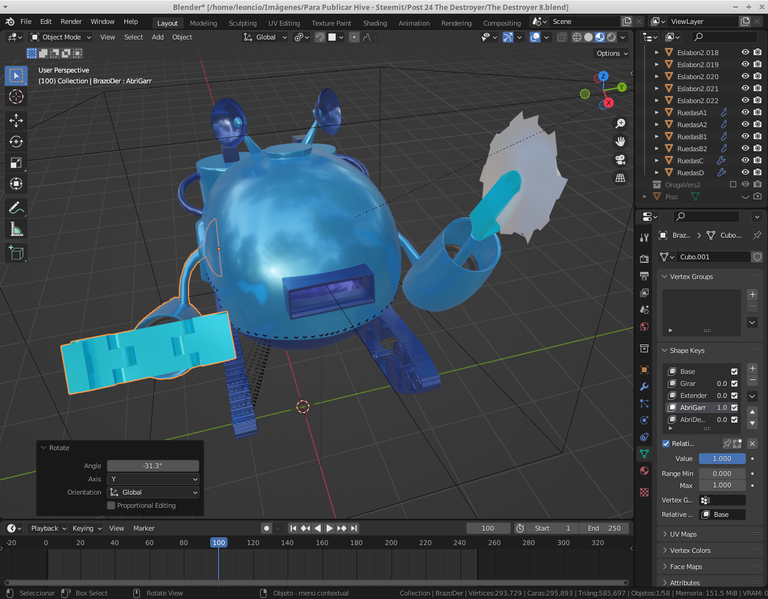This screenshot has width=768, height=599.
Task: Open the Orientation Global dropdown in Rotate panel
Action: coord(153,492)
